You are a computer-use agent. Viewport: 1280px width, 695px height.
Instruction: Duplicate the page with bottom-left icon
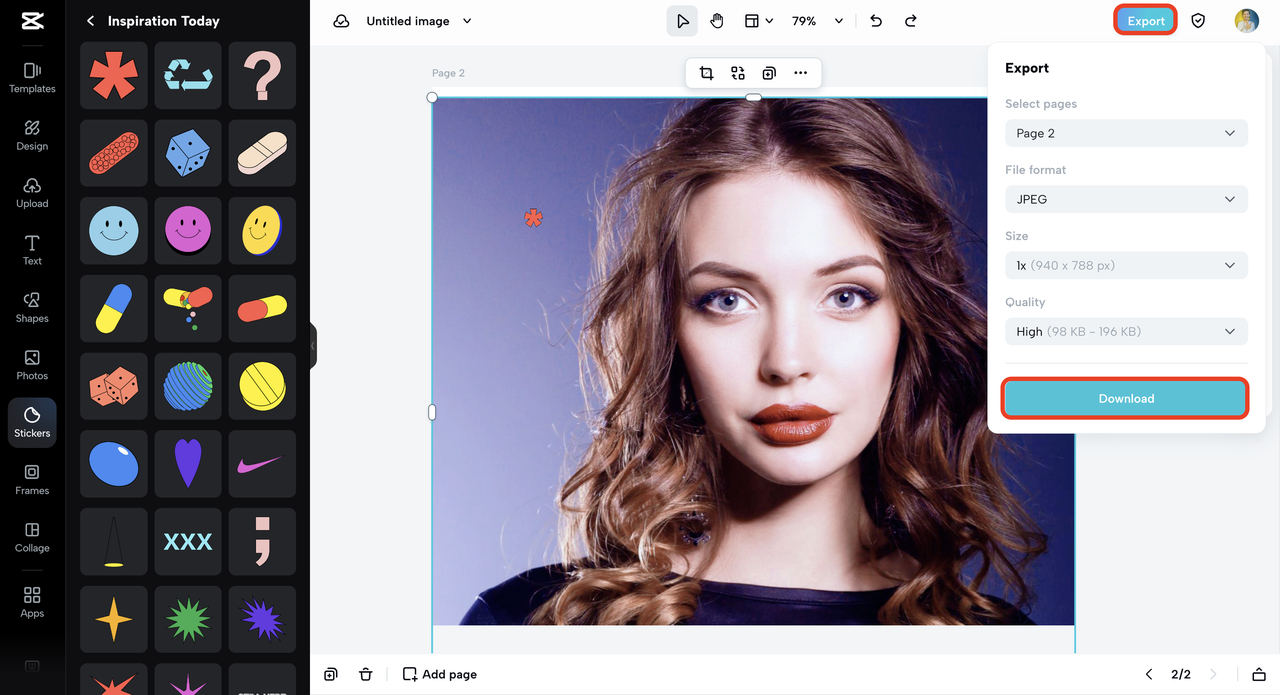tap(331, 674)
